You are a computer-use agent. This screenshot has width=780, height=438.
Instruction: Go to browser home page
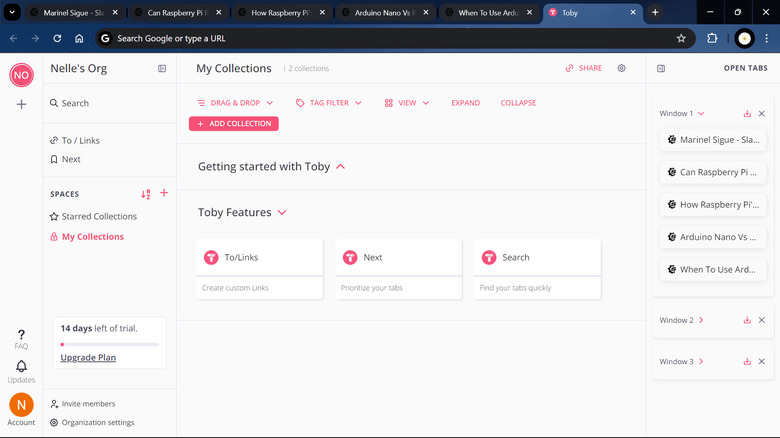pos(79,38)
